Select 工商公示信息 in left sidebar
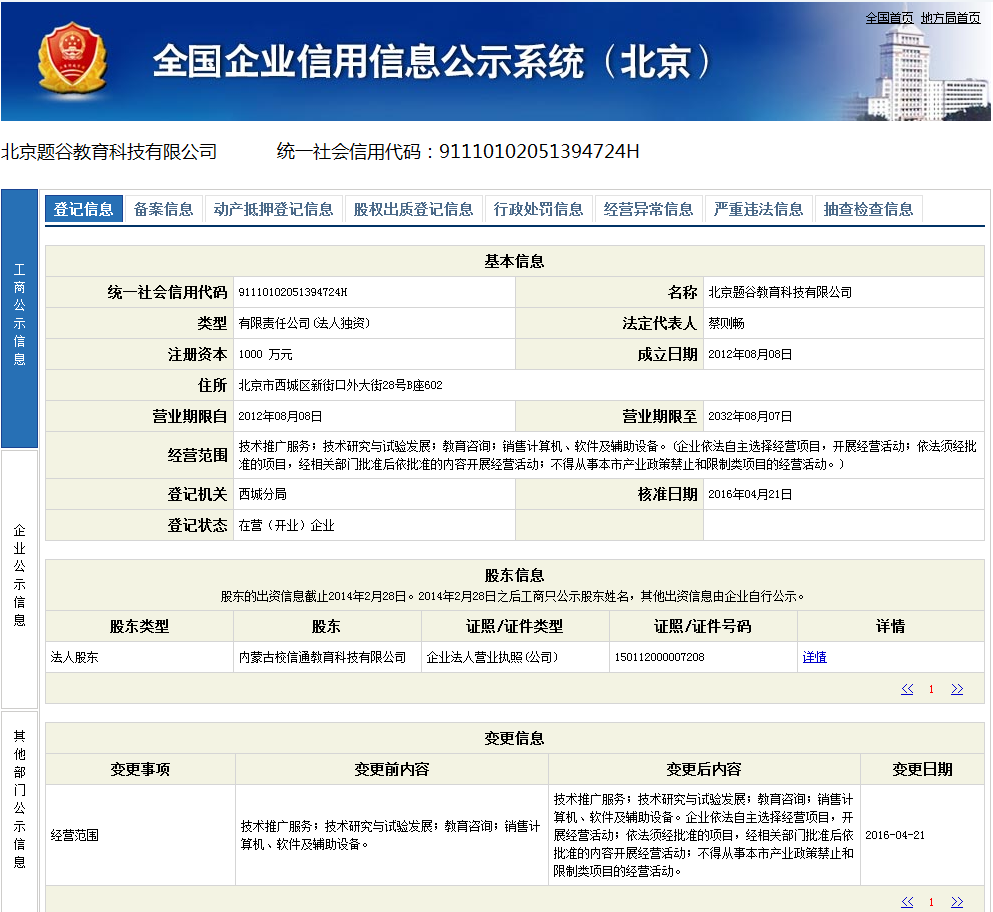Viewport: 993px width, 912px height. (19, 316)
